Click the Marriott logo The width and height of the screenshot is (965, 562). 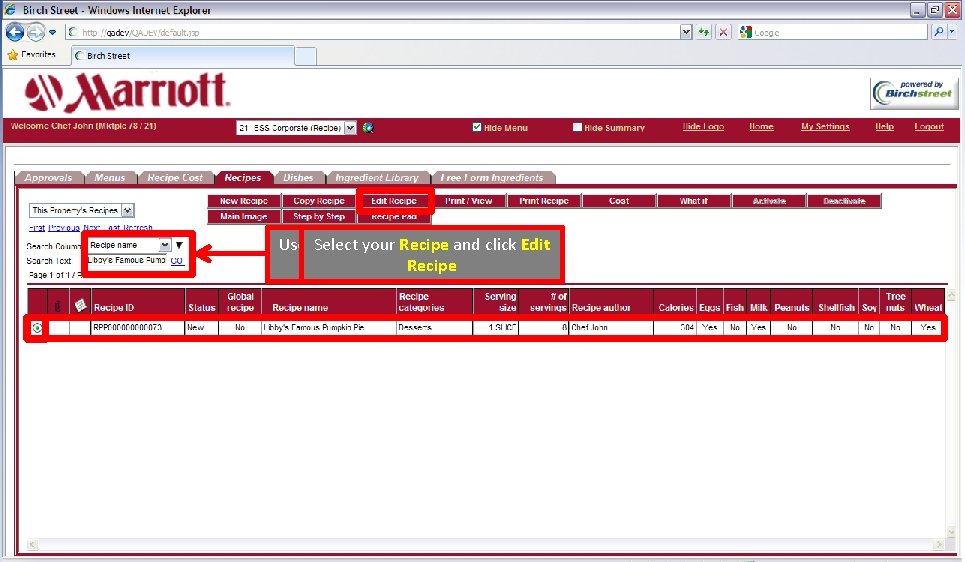(x=127, y=92)
